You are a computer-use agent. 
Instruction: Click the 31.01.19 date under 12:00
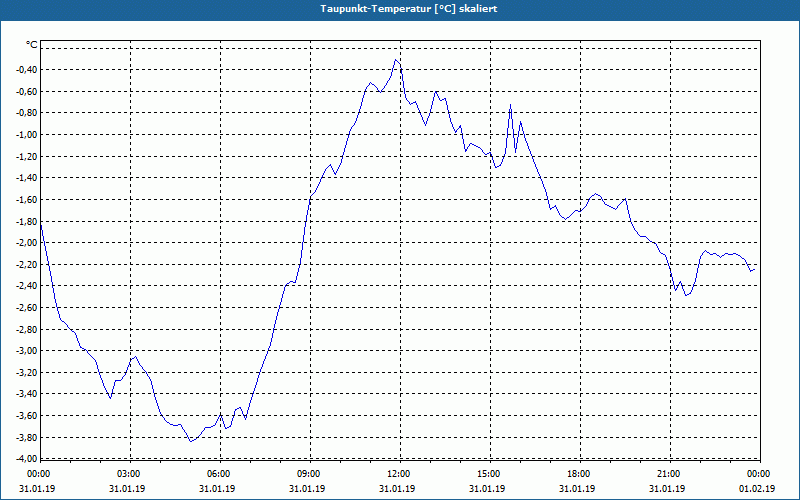point(397,488)
